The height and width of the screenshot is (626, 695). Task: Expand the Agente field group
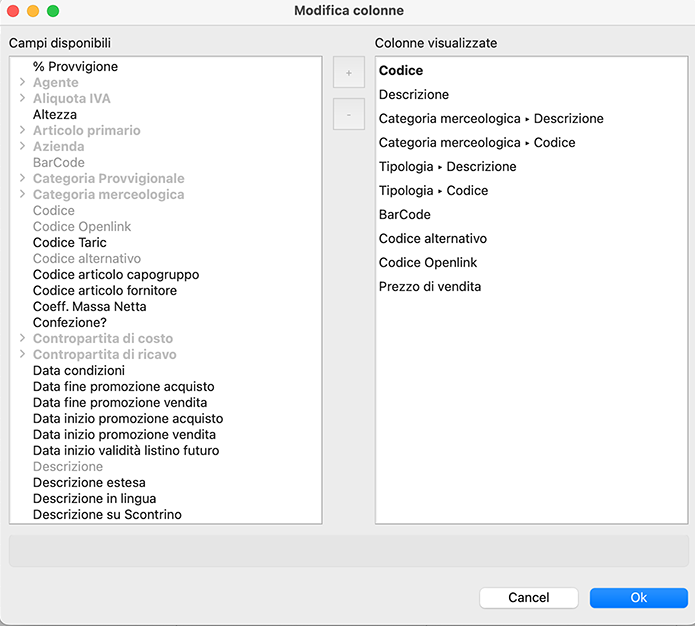pos(23,83)
